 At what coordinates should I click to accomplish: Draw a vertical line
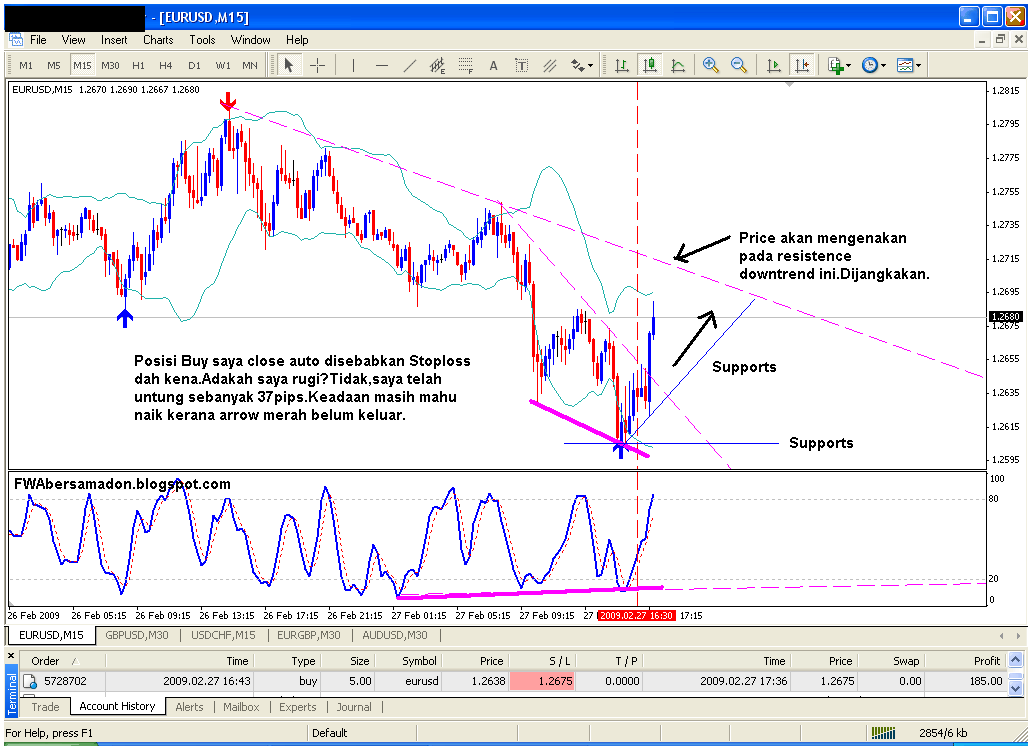(x=353, y=65)
